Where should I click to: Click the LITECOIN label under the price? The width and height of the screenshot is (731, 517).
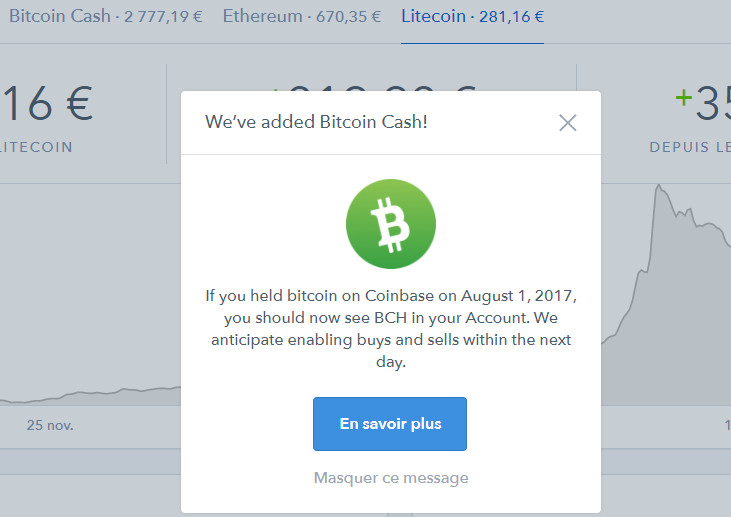point(36,147)
